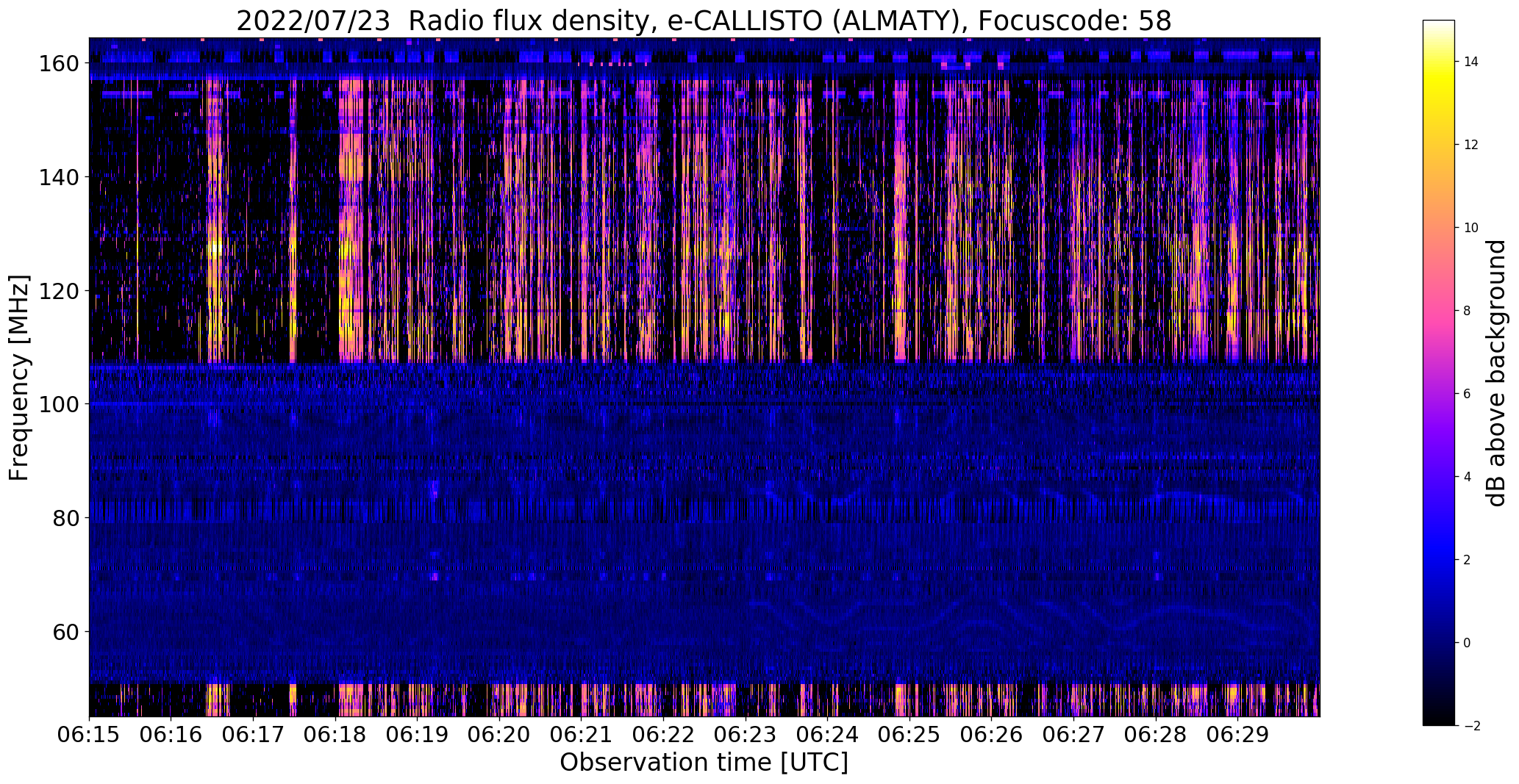The image size is (1519, 784).
Task: Click the 12 colorbar tick label
Action: tap(1471, 145)
